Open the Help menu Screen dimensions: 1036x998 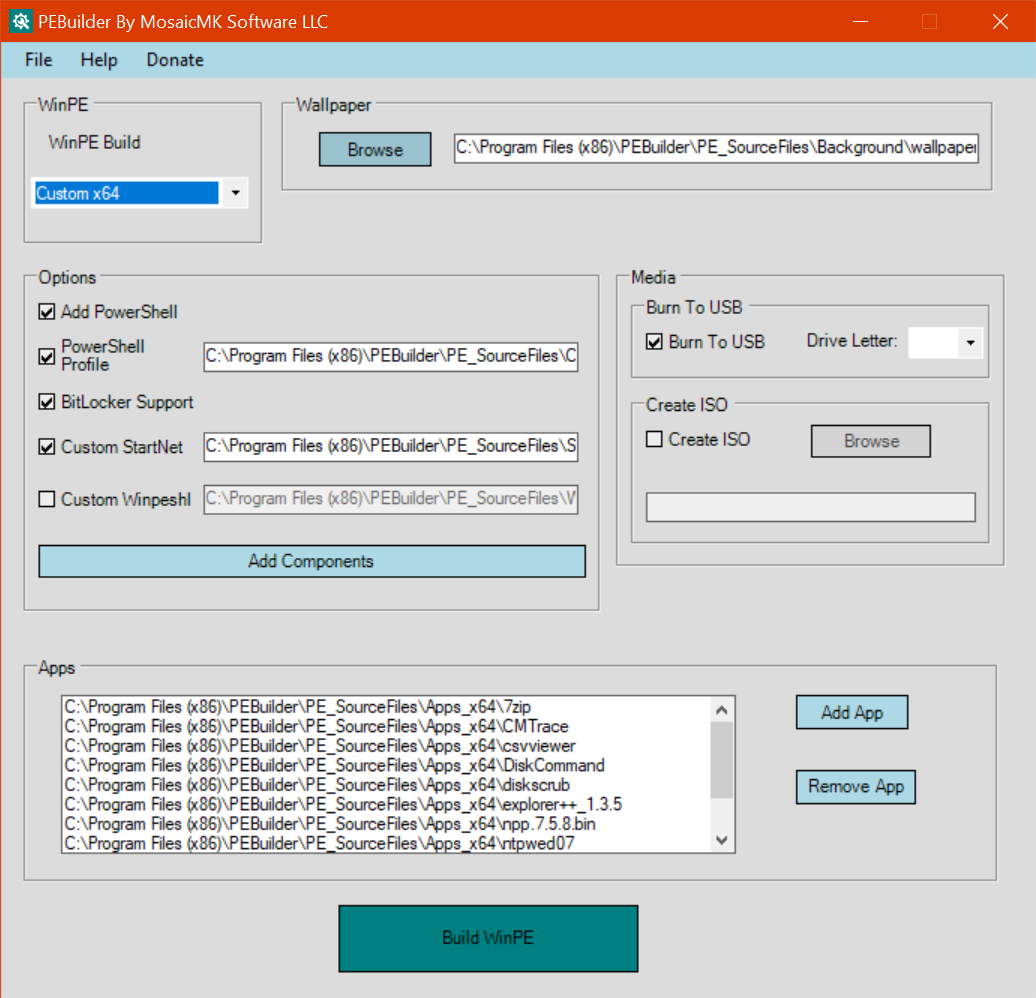[99, 60]
